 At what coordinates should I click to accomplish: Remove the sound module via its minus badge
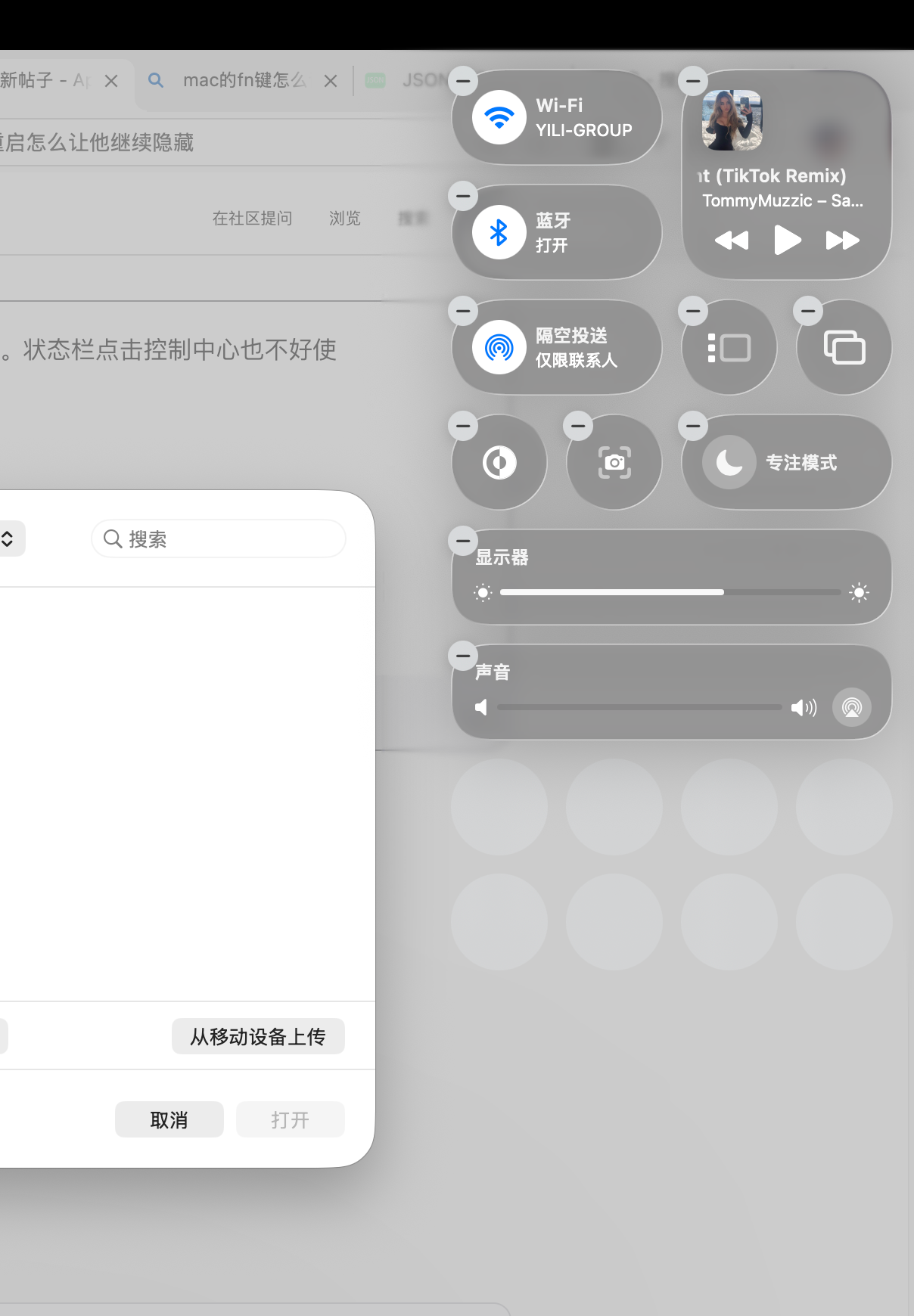pyautogui.click(x=463, y=656)
